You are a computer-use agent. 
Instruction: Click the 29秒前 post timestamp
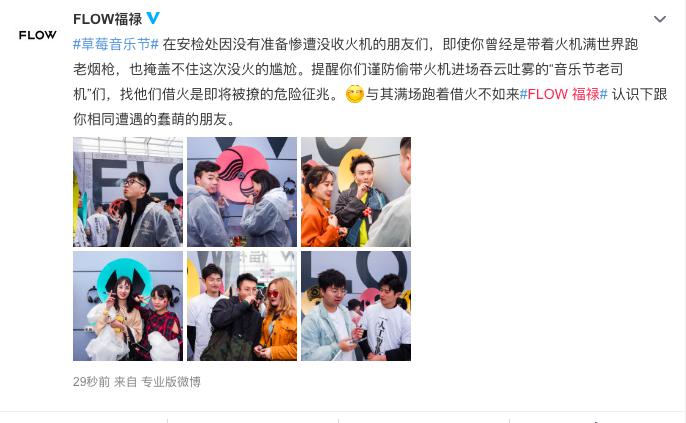(91, 381)
